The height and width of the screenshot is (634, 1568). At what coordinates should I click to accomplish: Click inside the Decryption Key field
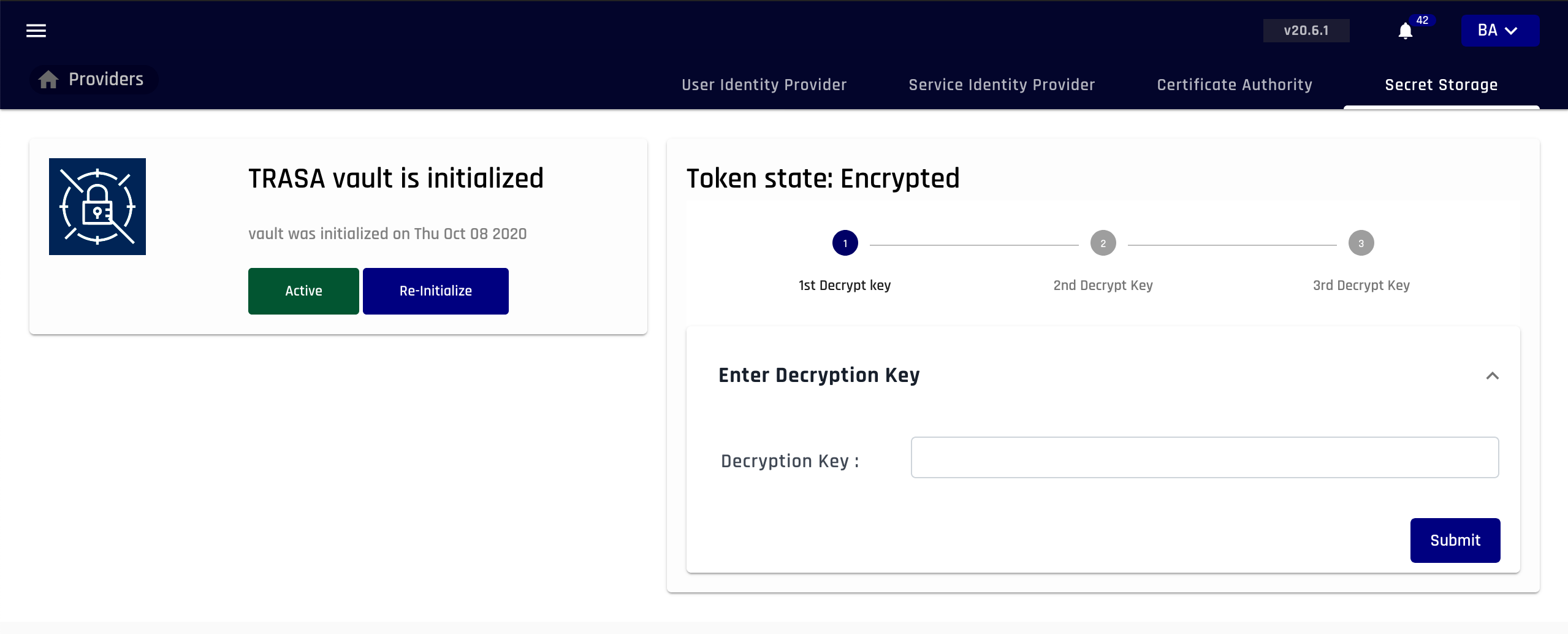click(x=1203, y=457)
